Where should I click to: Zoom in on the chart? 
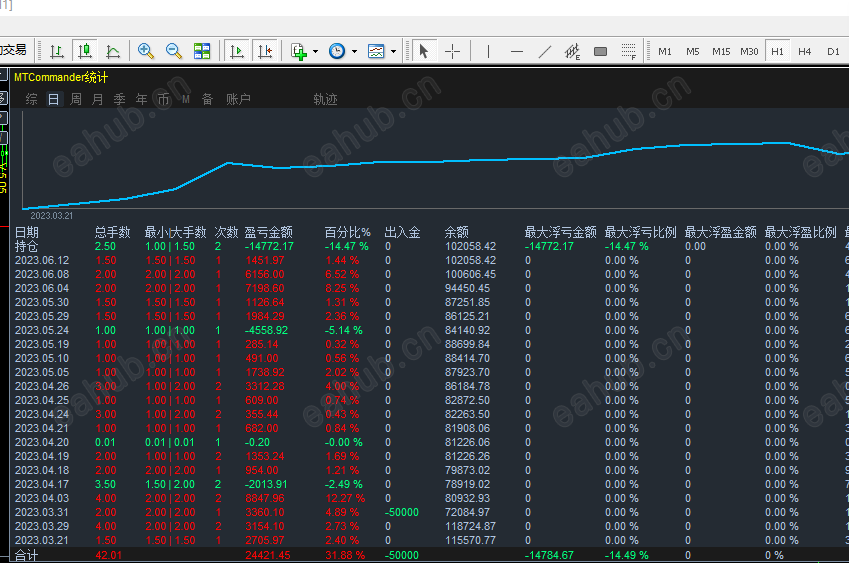click(146, 51)
